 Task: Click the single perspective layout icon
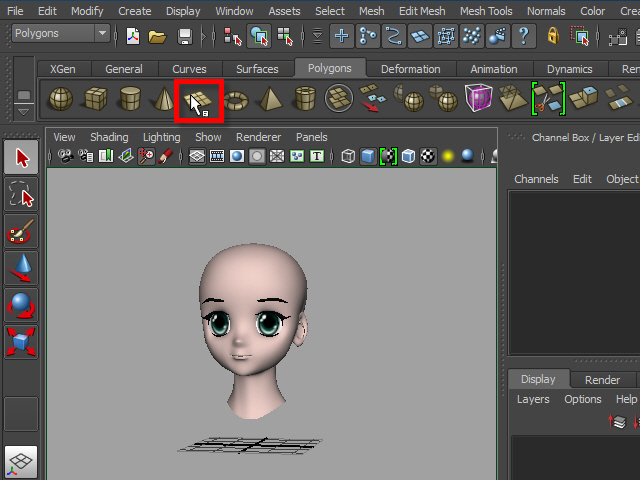[21, 462]
